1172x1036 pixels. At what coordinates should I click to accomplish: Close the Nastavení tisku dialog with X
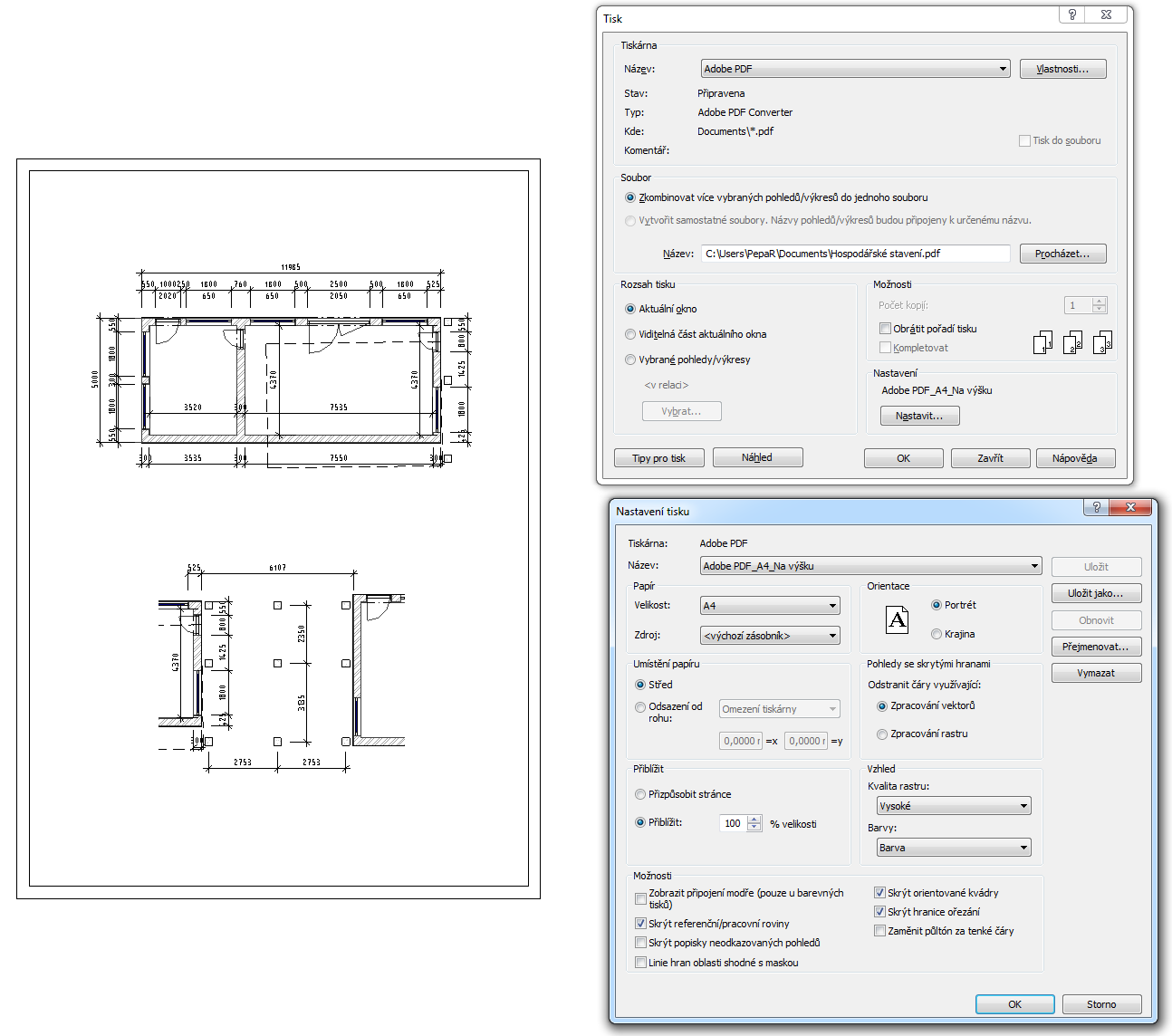(x=1130, y=507)
